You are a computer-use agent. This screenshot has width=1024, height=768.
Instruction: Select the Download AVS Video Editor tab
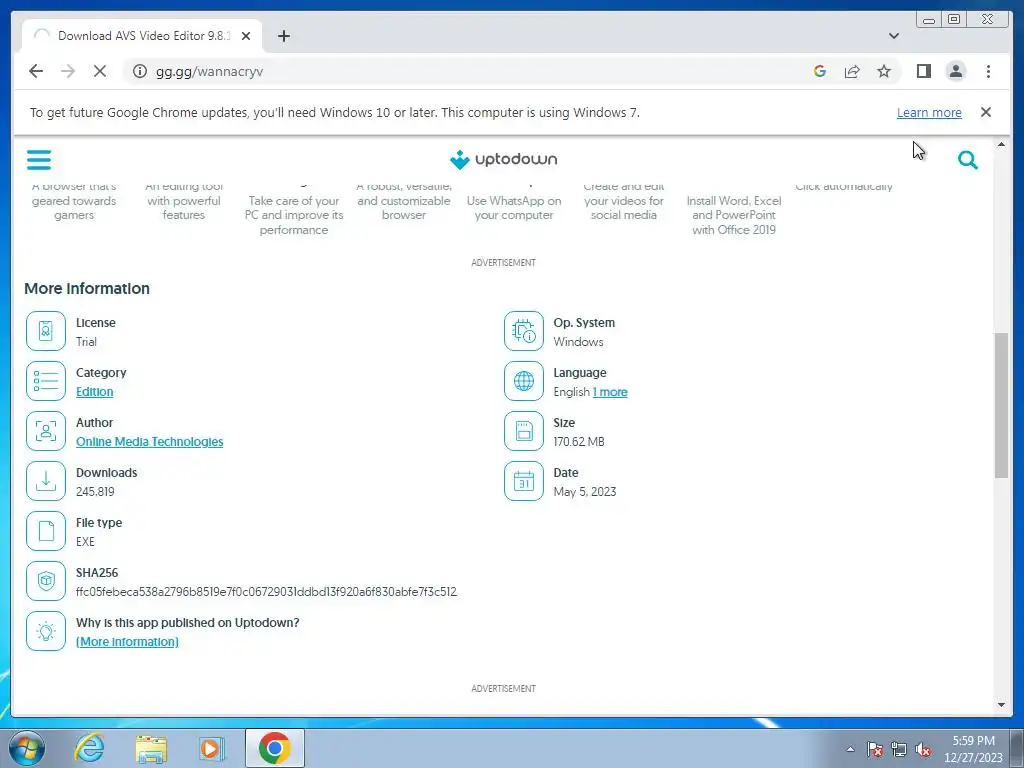pos(142,36)
